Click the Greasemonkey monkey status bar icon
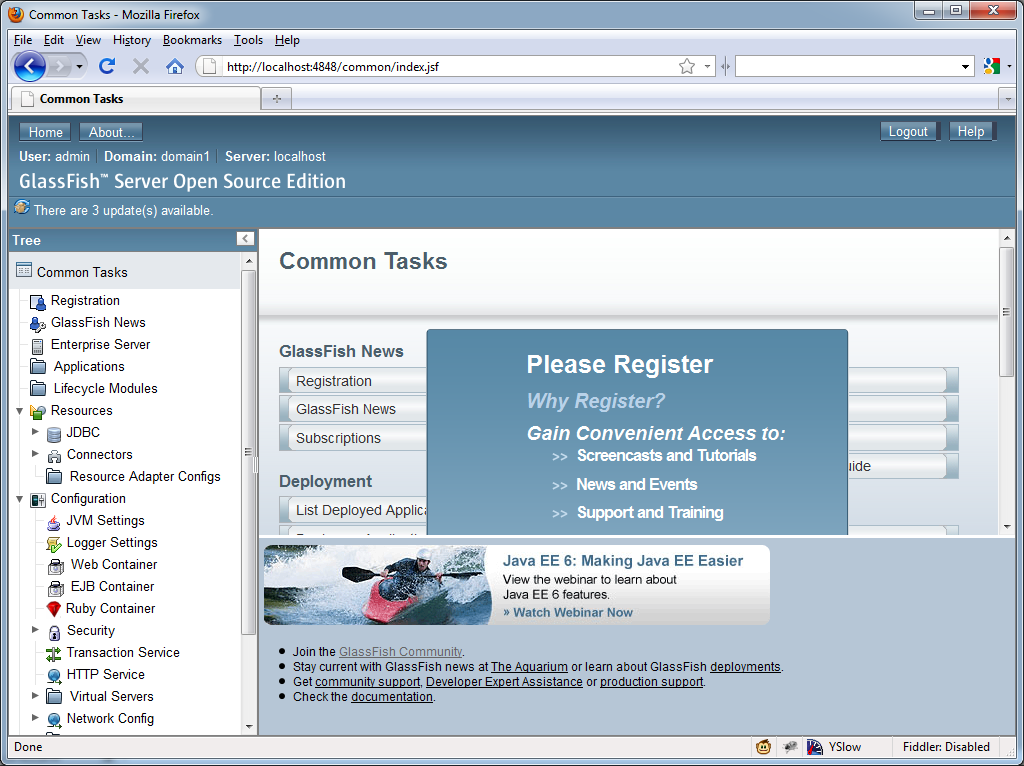This screenshot has height=766, width=1024. click(763, 746)
